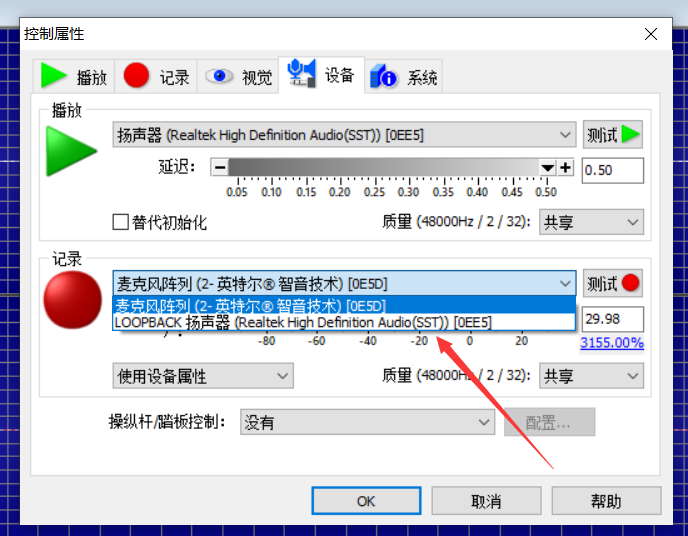
Task: Click plus button on delay slider
Action: coord(566,168)
